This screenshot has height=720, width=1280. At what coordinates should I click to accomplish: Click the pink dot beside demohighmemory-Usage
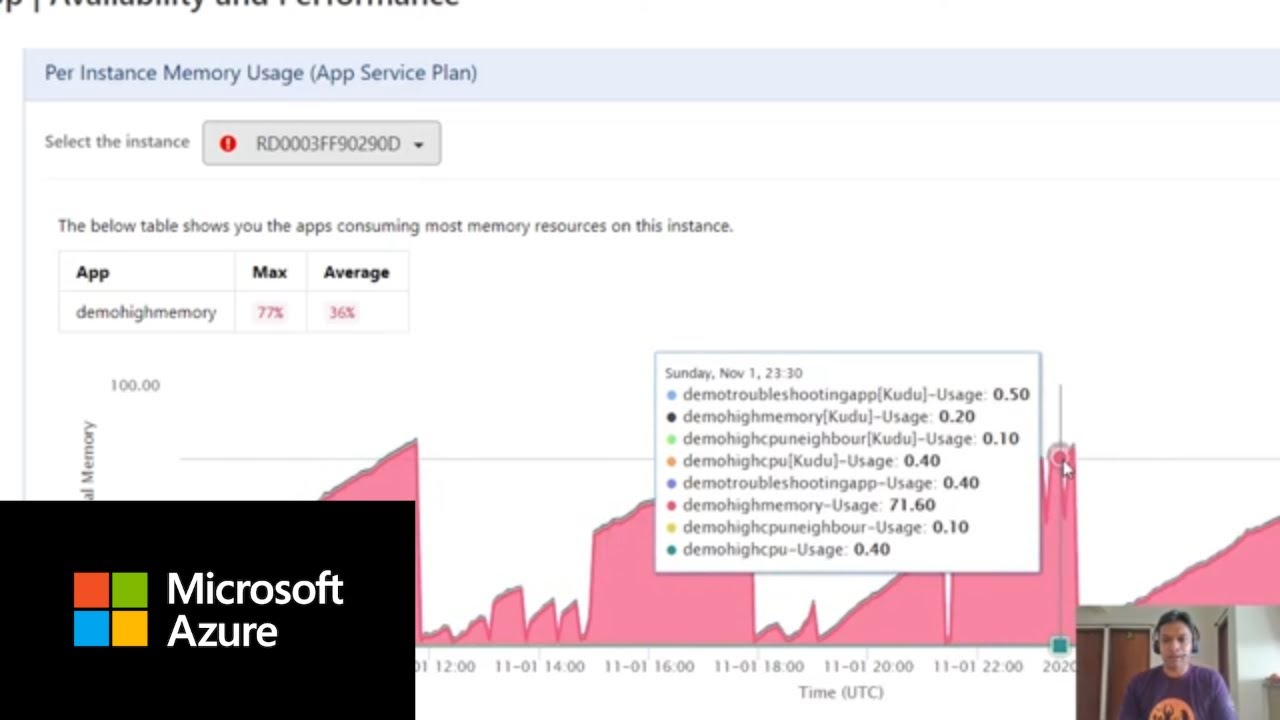click(671, 505)
